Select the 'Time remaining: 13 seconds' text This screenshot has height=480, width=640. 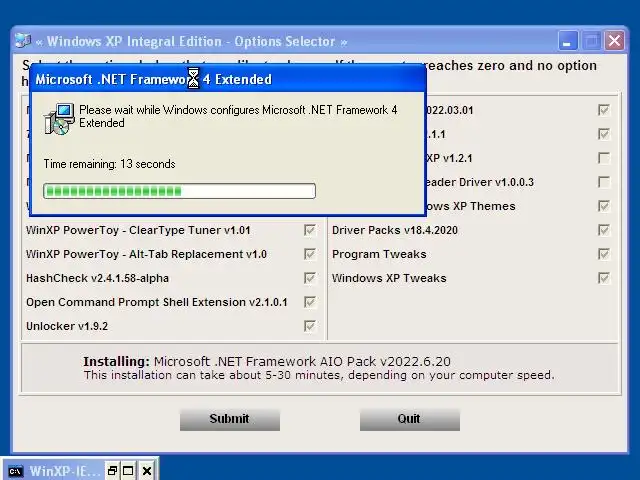109,164
